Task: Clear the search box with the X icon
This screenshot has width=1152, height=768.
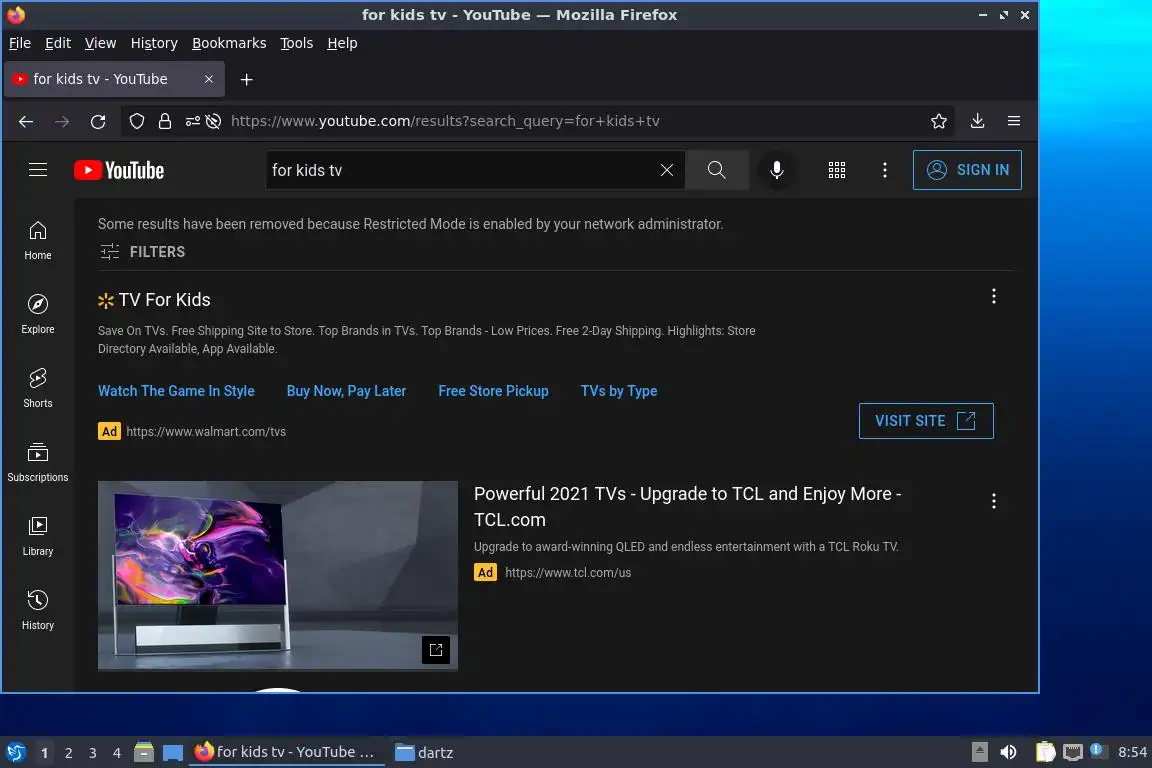Action: 666,170
